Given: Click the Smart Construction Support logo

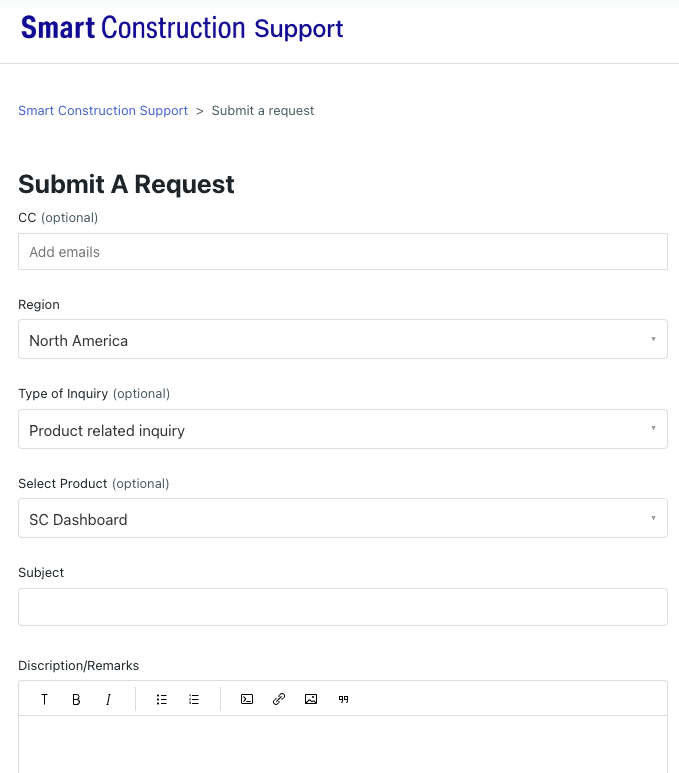Looking at the screenshot, I should 182,28.
